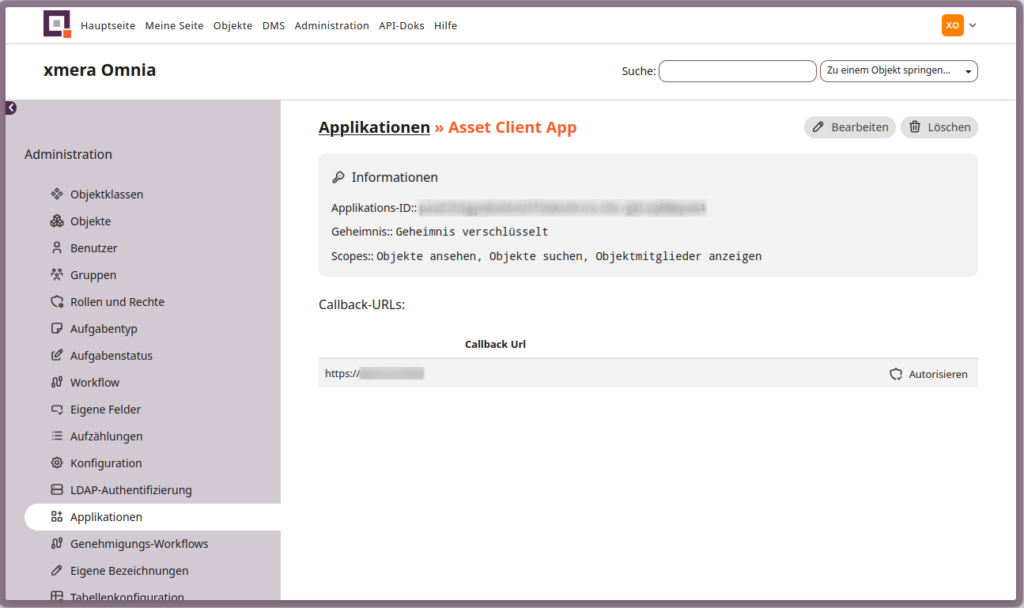Open the user account dropdown chevron
This screenshot has width=1024, height=608.
click(972, 25)
